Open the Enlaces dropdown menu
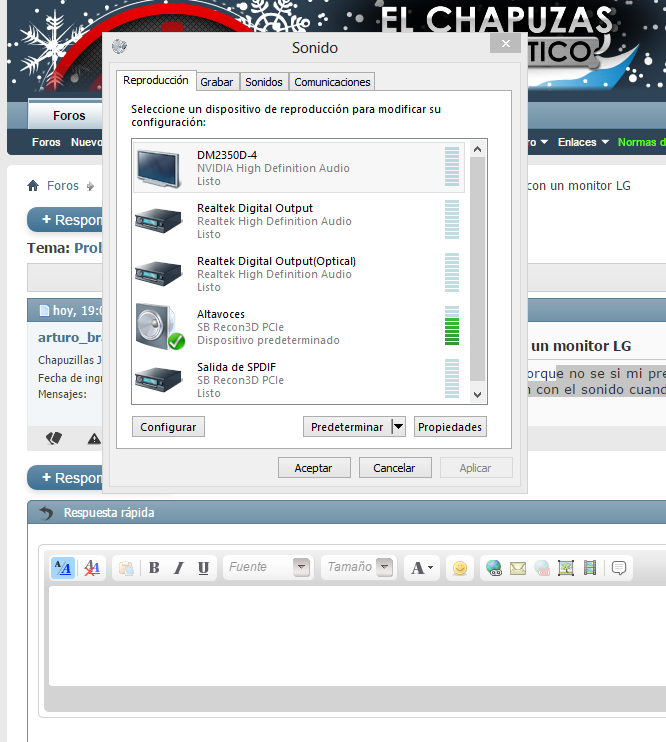The width and height of the screenshot is (666, 742). 583,142
